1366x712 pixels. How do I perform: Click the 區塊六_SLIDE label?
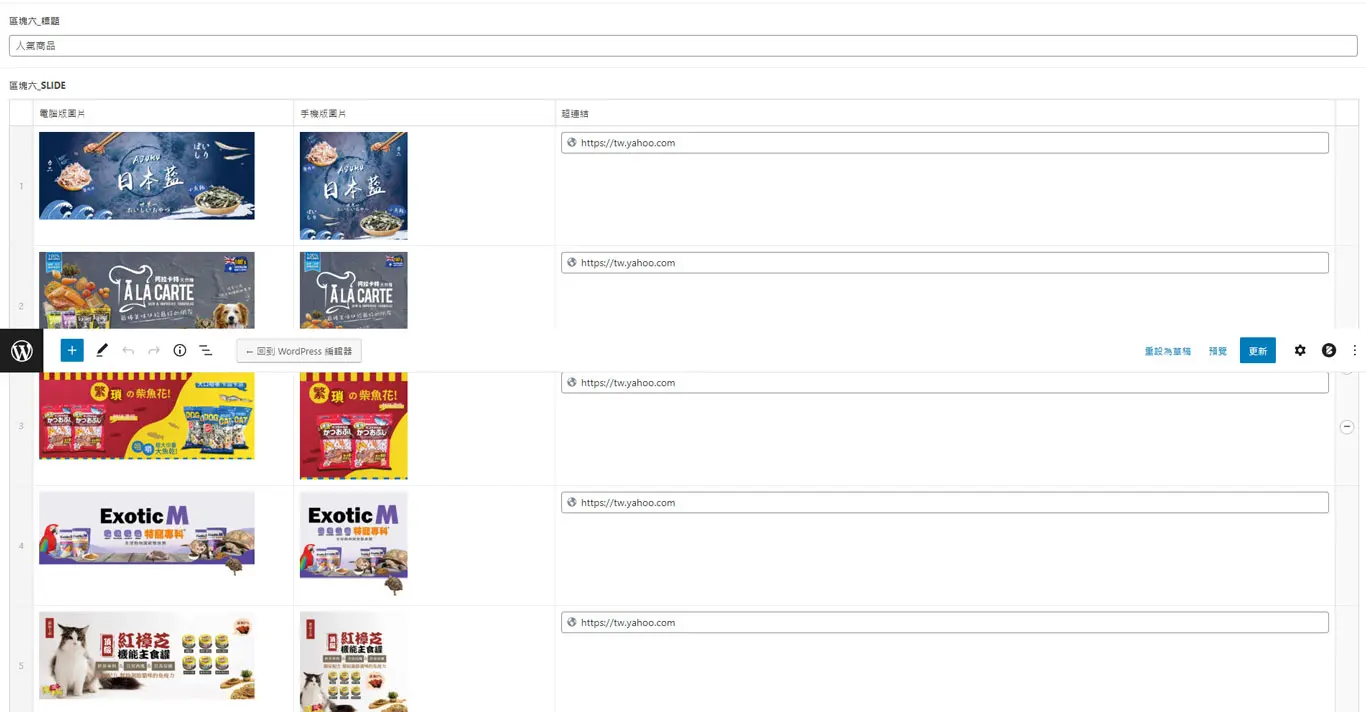(x=38, y=86)
